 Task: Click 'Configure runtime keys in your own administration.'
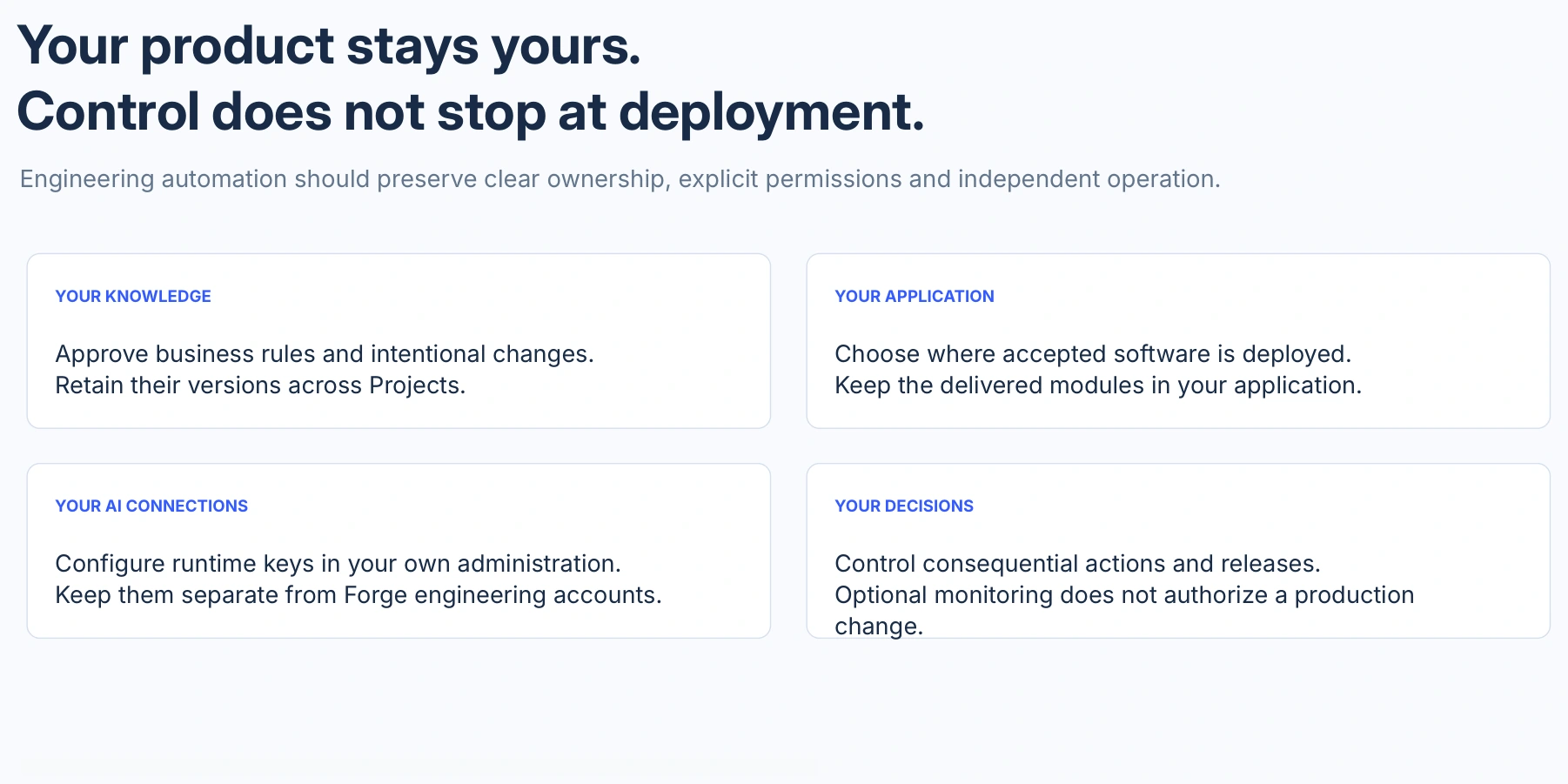point(338,564)
